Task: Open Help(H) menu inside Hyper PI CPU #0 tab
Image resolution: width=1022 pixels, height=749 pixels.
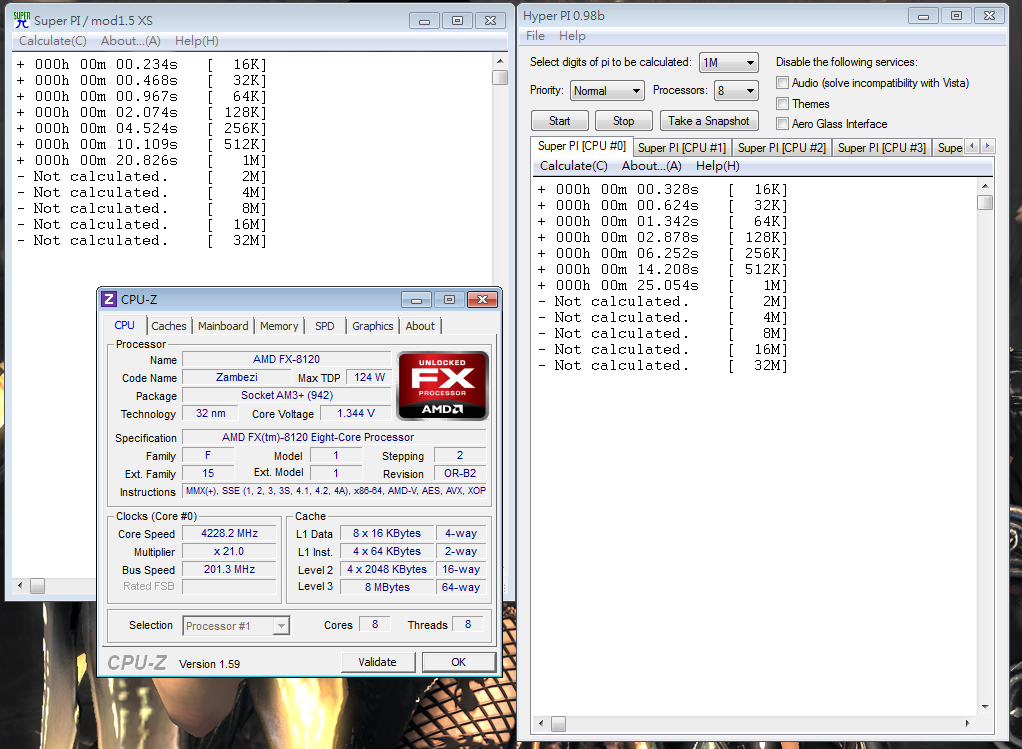Action: [x=718, y=166]
